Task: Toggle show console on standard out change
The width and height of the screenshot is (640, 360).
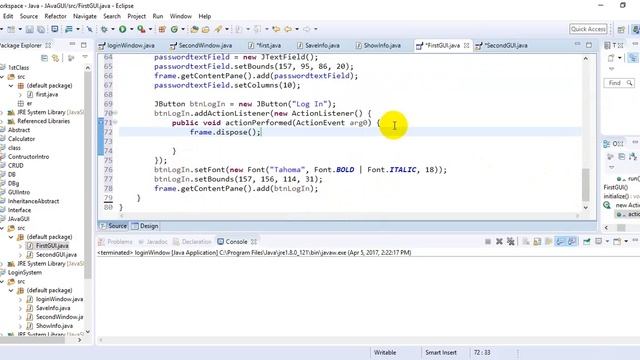Action: [x=560, y=242]
